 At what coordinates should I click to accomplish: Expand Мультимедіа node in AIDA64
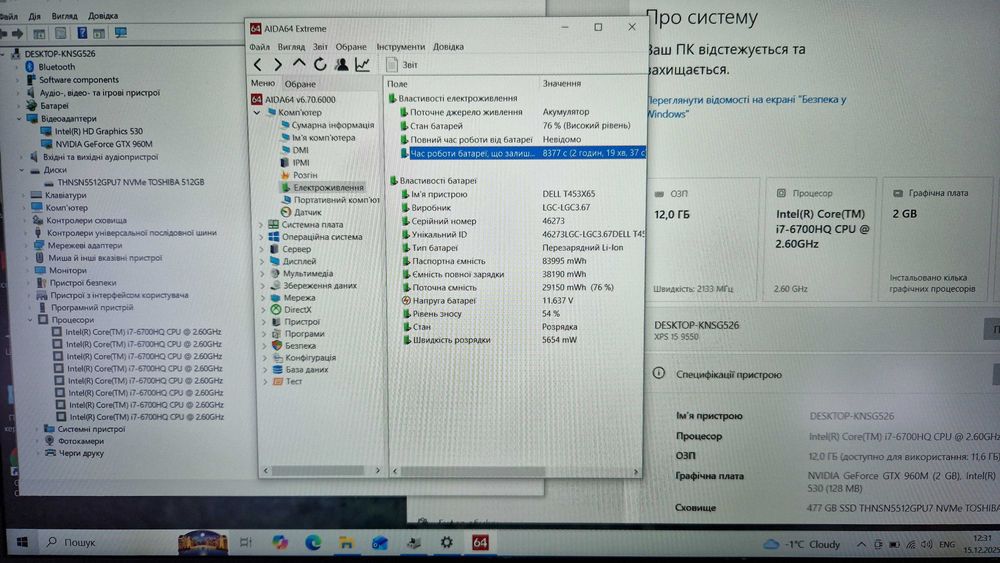pos(263,274)
